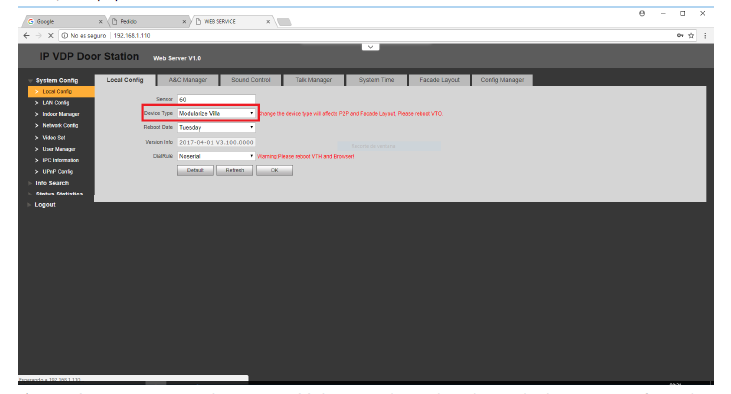Screen dimensions: 731x394
Task: Click Logout in the sidebar
Action: (x=45, y=205)
